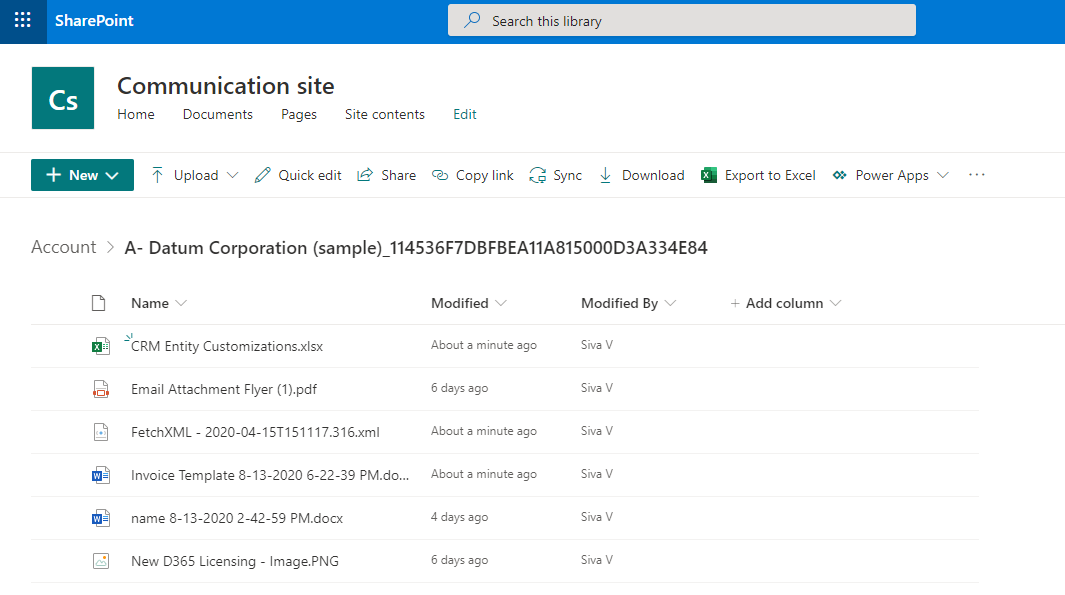Open the Communication site title
Viewport: 1065px width, 595px height.
(225, 86)
